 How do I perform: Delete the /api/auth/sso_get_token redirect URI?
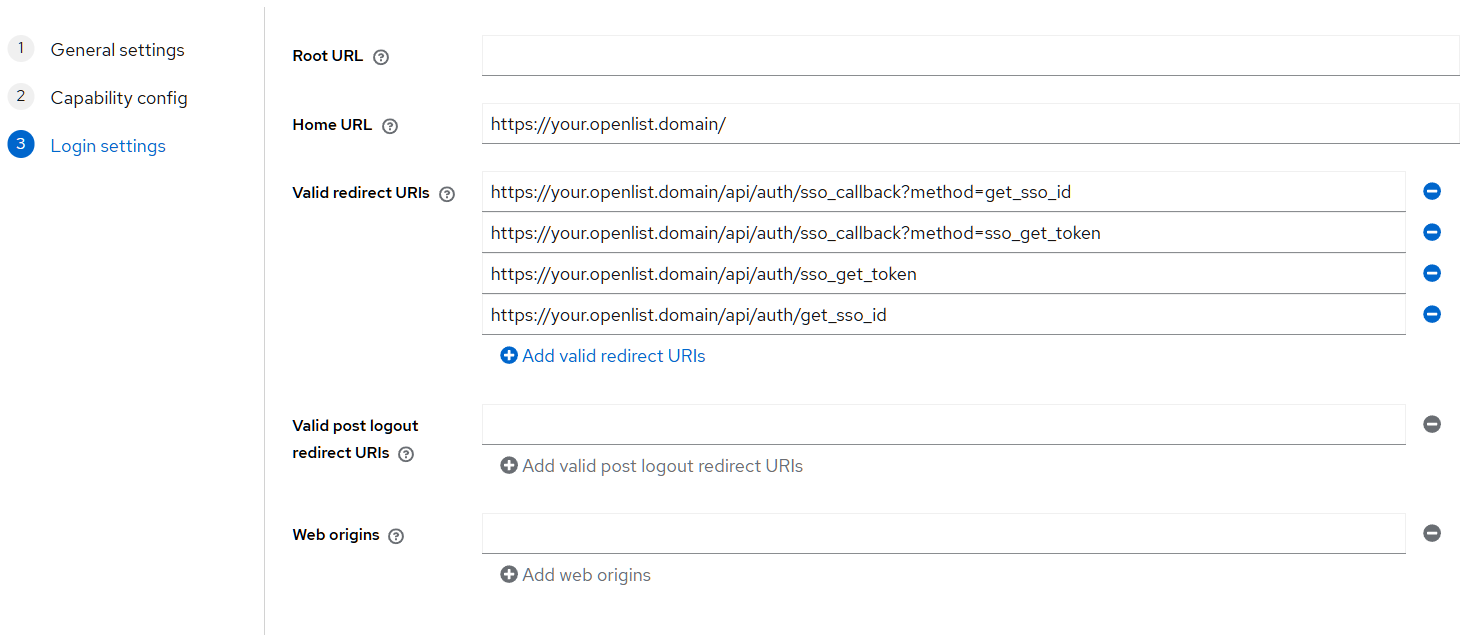[1432, 273]
